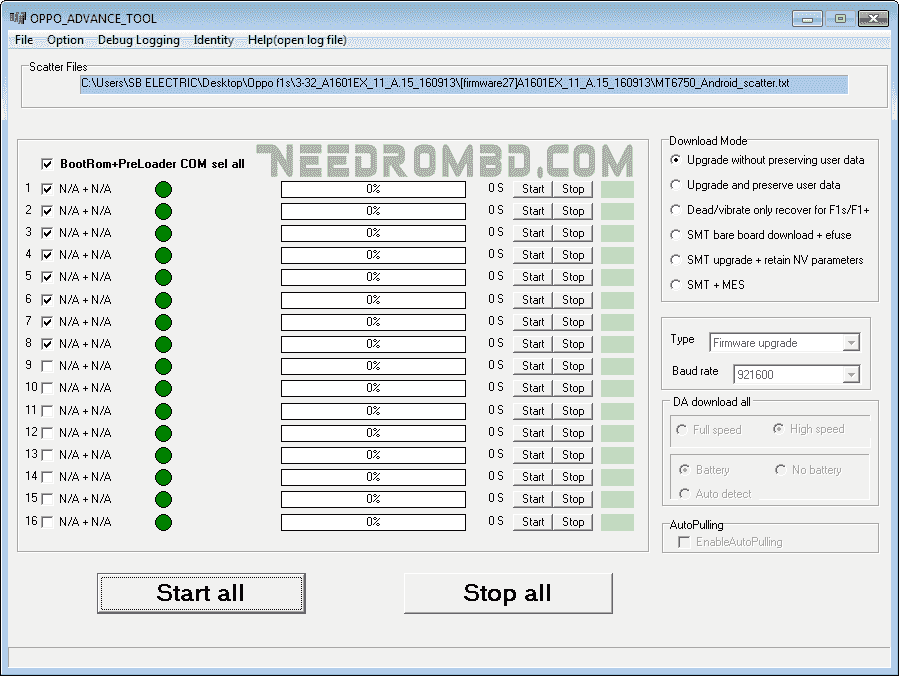Uncheck the row 1 port checkbox
Image resolution: width=899 pixels, height=676 pixels.
pyautogui.click(x=47, y=189)
